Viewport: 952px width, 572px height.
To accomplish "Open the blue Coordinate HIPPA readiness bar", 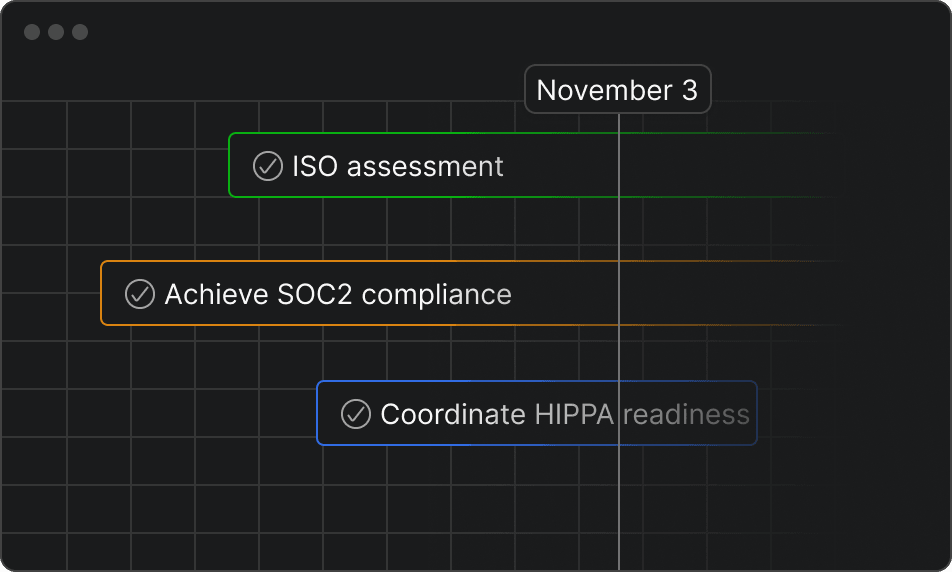I will coord(537,413).
